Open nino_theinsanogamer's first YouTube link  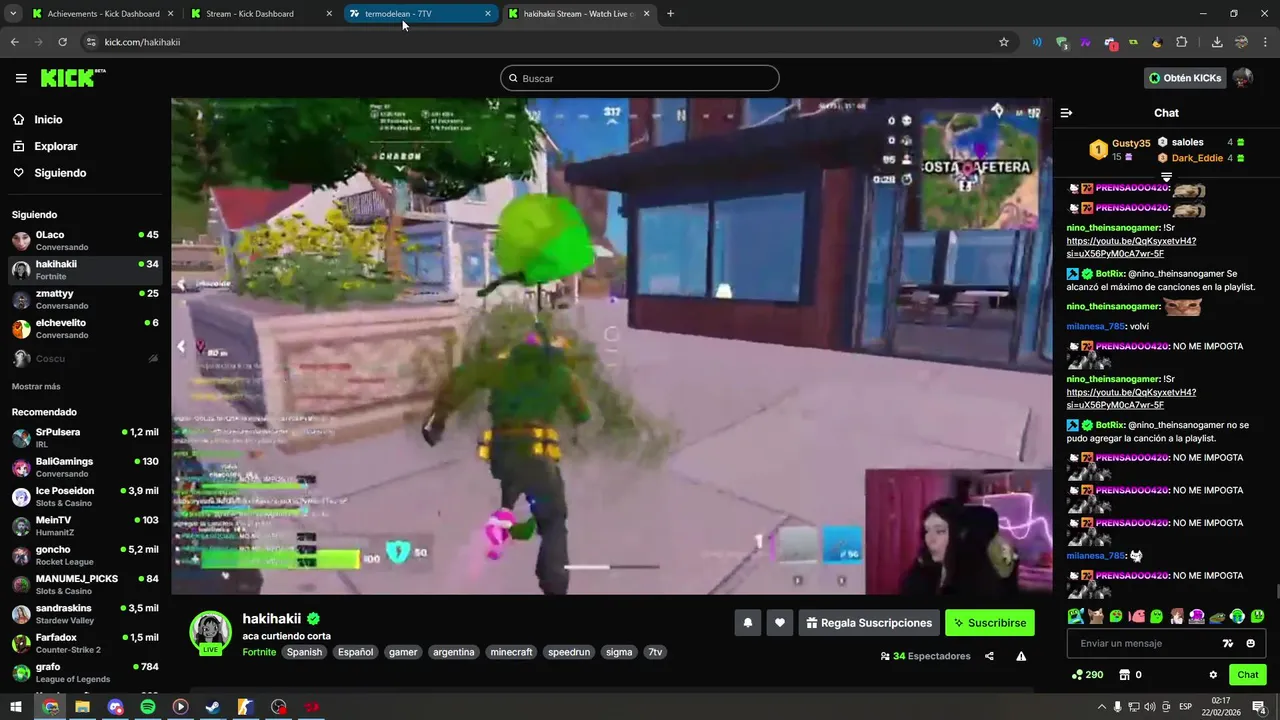coord(1131,247)
